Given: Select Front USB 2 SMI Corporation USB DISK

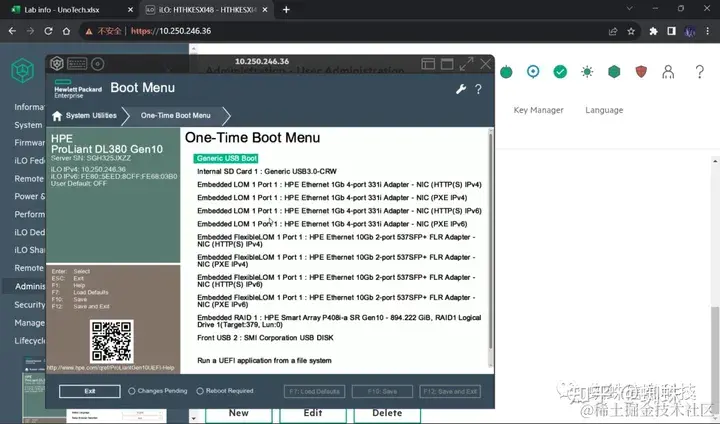Looking at the screenshot, I should tap(265, 338).
